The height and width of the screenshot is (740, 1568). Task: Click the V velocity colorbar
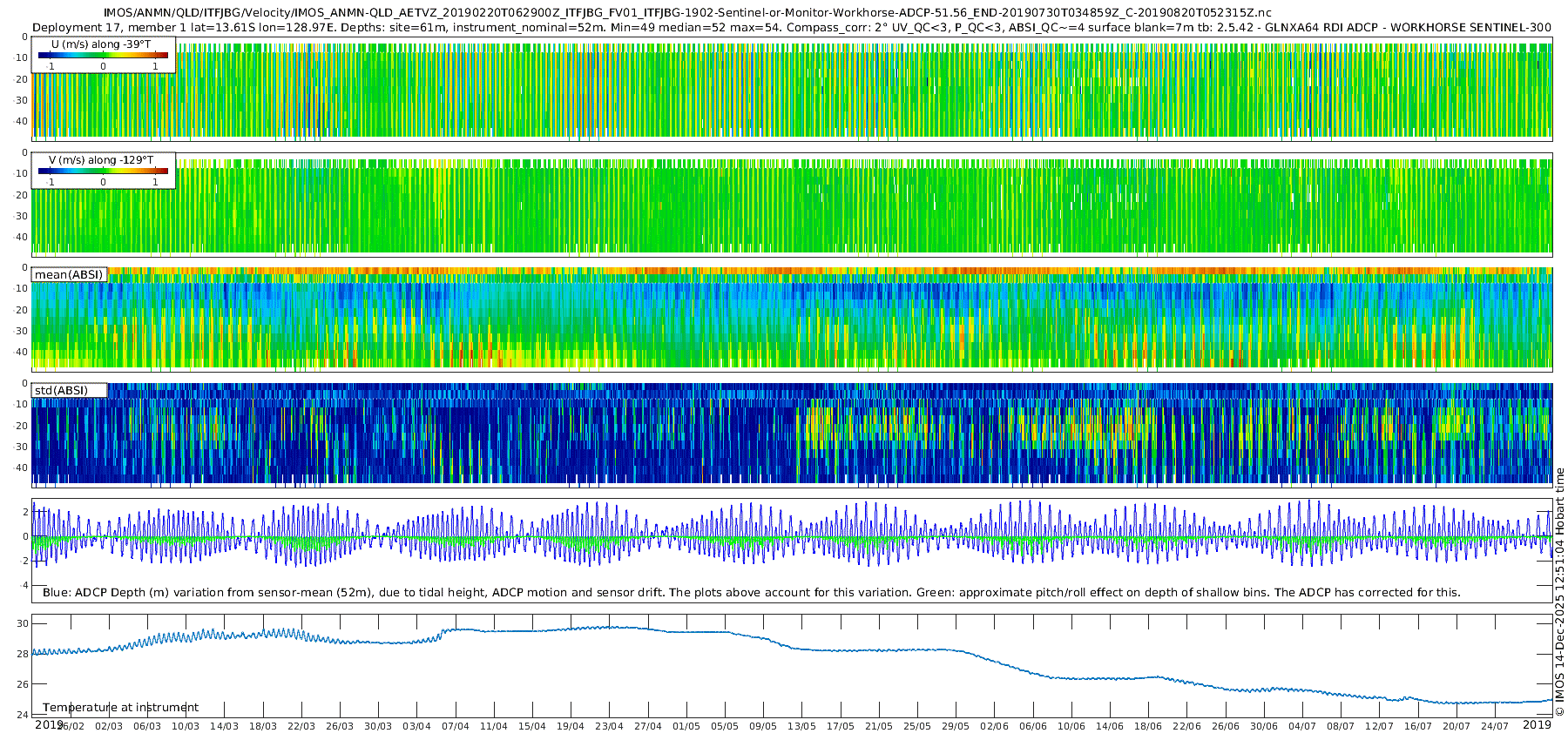click(x=103, y=172)
